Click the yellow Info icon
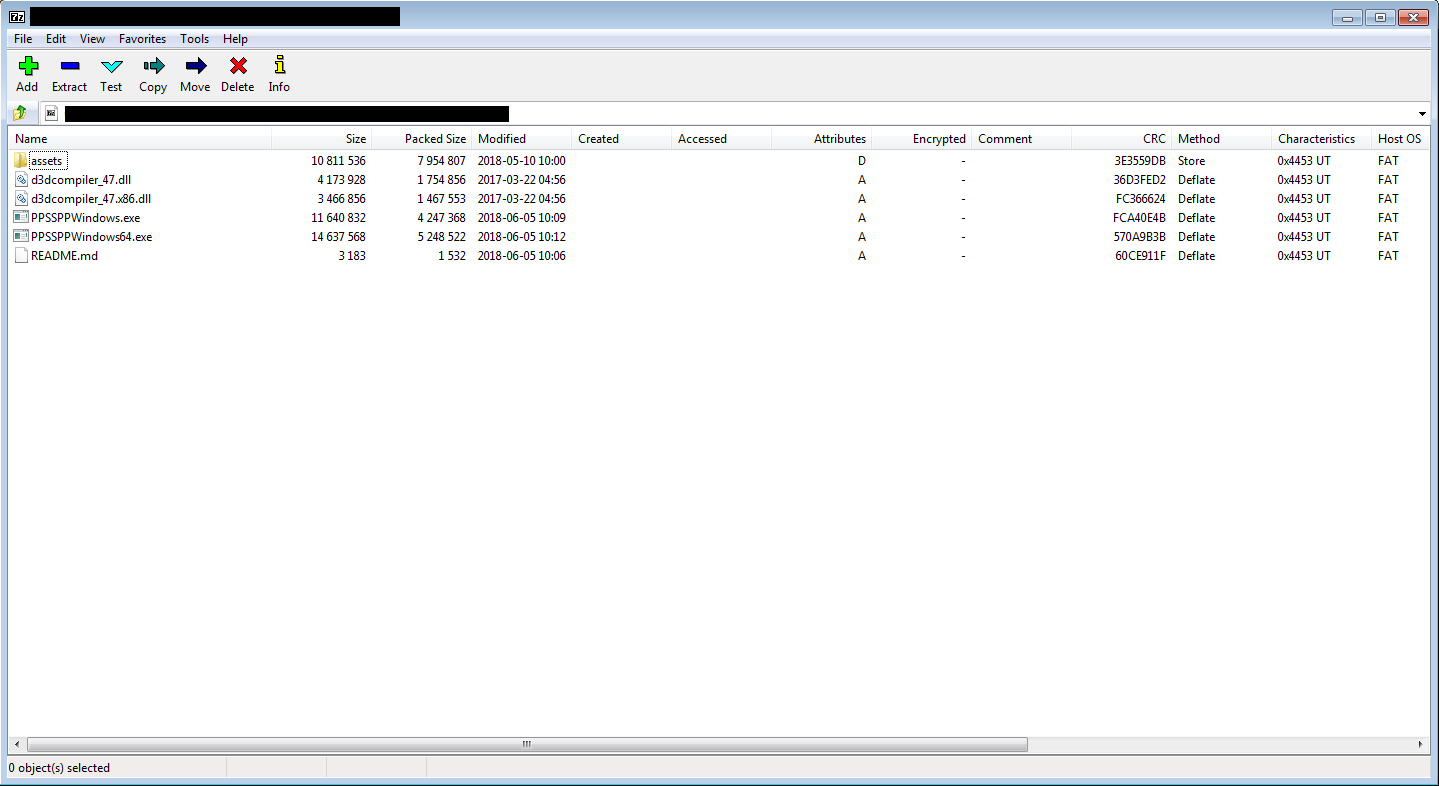This screenshot has height=786, width=1439. 279,66
